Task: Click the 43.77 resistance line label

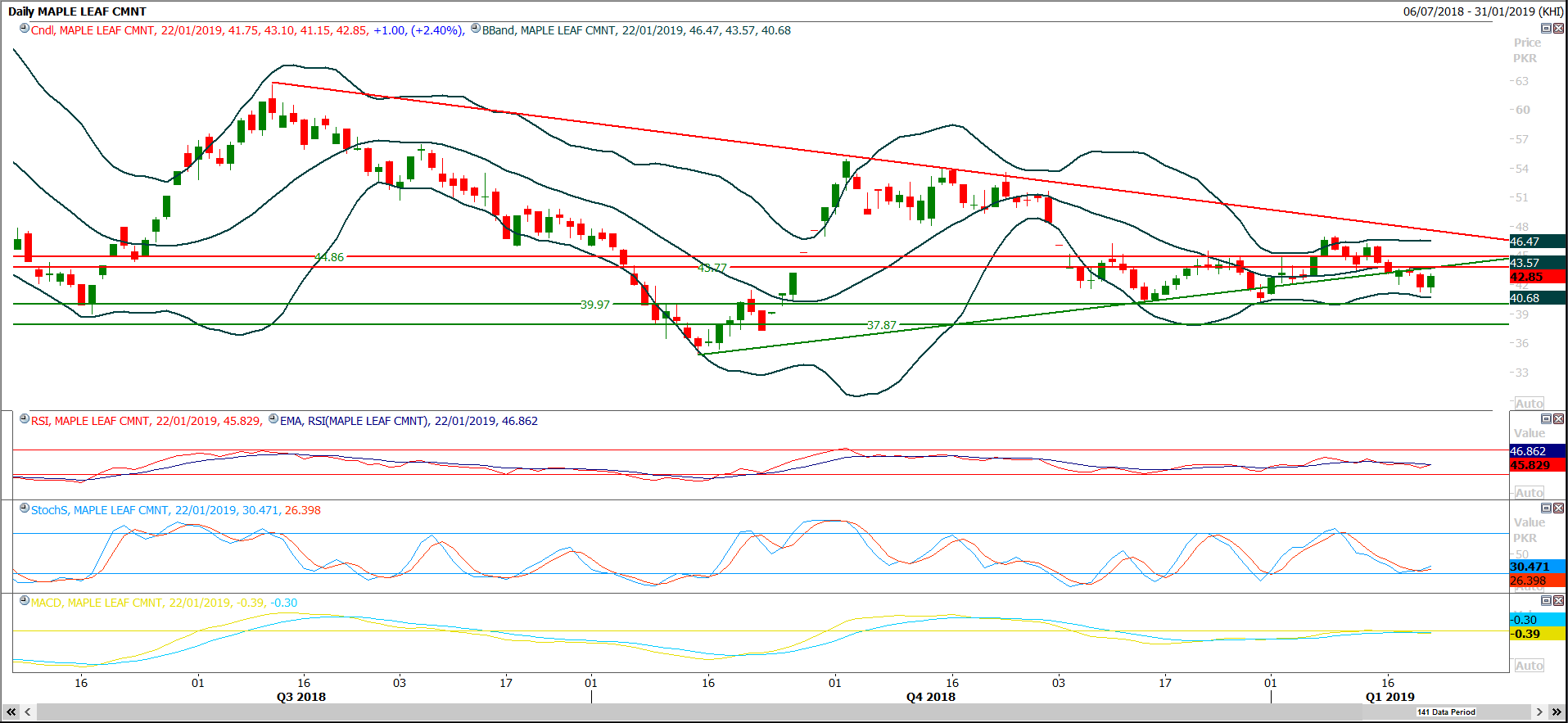Action: pyautogui.click(x=712, y=268)
